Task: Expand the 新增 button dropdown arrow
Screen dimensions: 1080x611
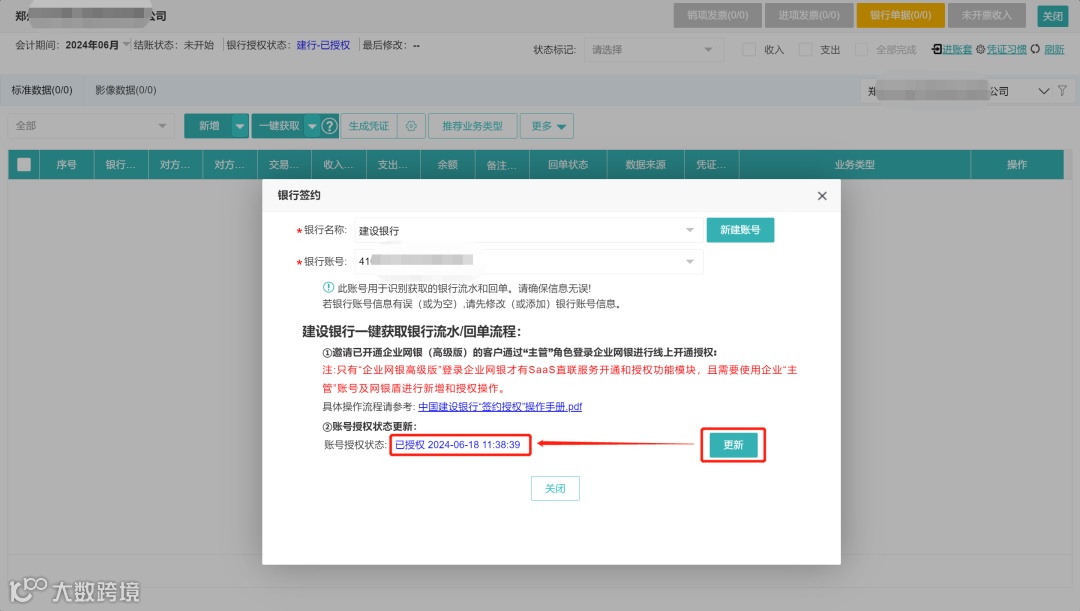Action: click(x=240, y=126)
